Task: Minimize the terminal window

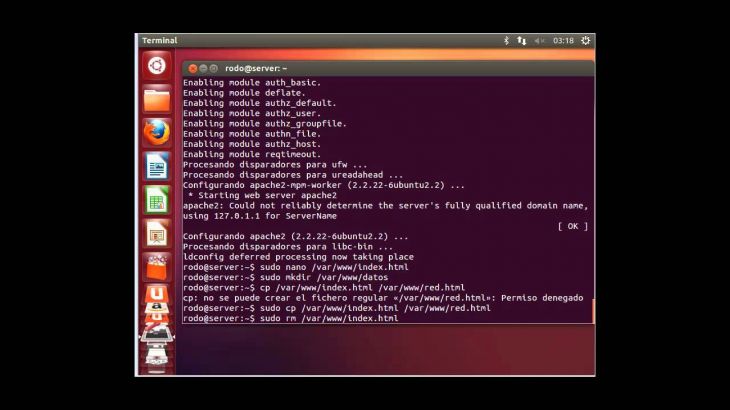Action: (x=204, y=68)
